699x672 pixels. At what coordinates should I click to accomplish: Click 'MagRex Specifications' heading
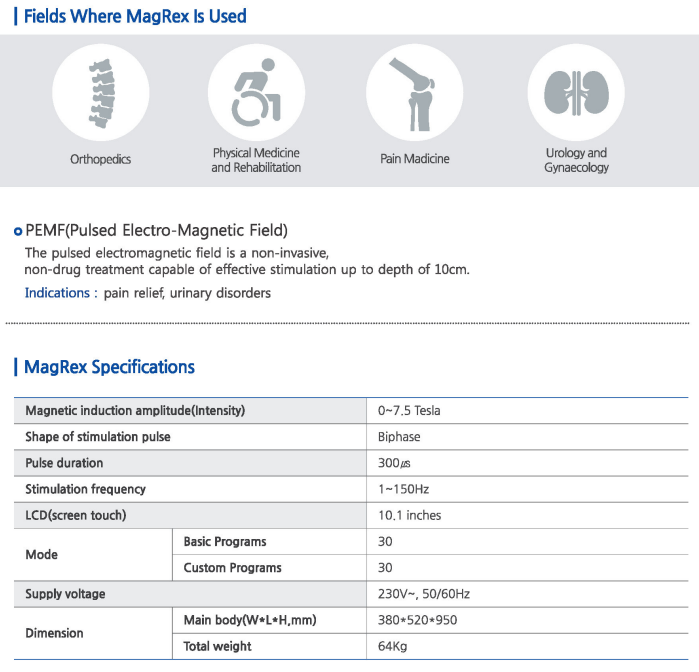click(x=109, y=367)
